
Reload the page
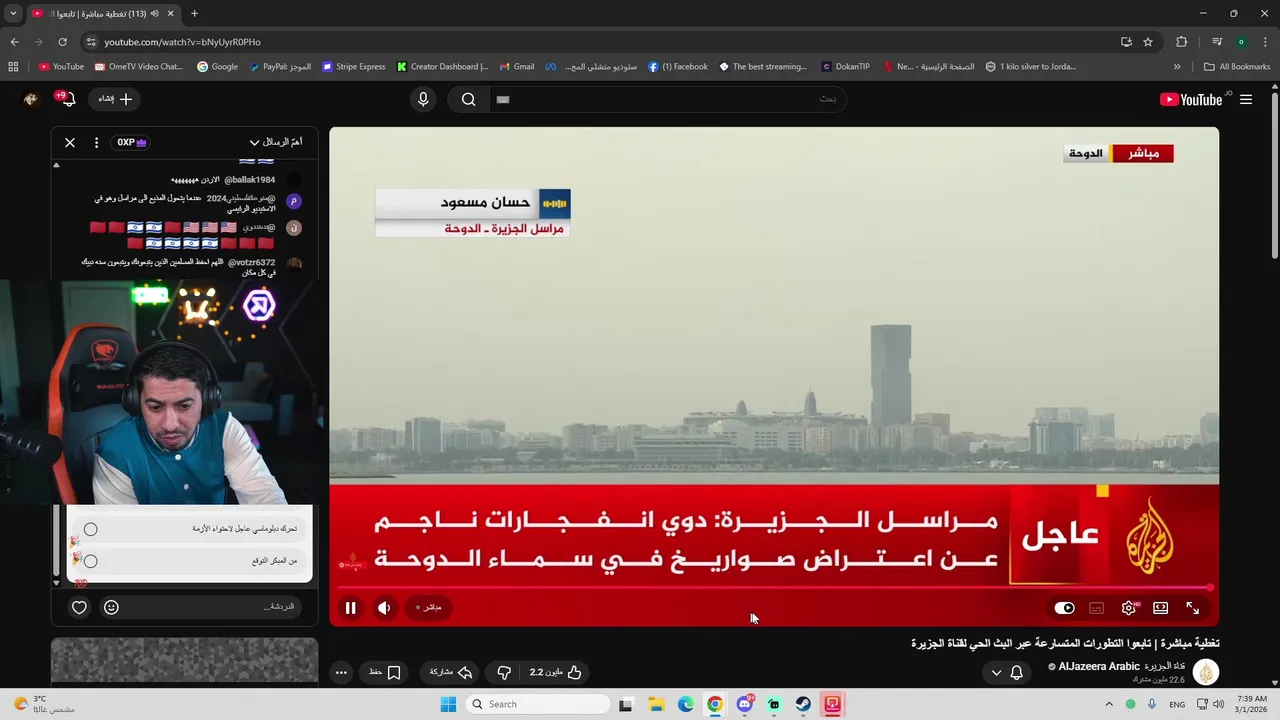[62, 42]
